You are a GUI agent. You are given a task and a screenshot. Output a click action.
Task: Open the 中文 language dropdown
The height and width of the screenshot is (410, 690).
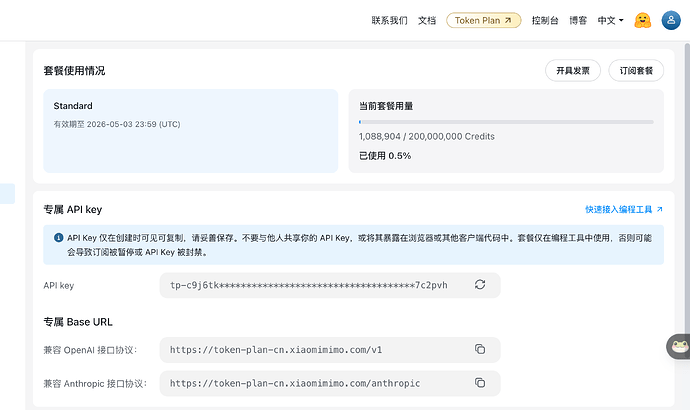coord(610,20)
